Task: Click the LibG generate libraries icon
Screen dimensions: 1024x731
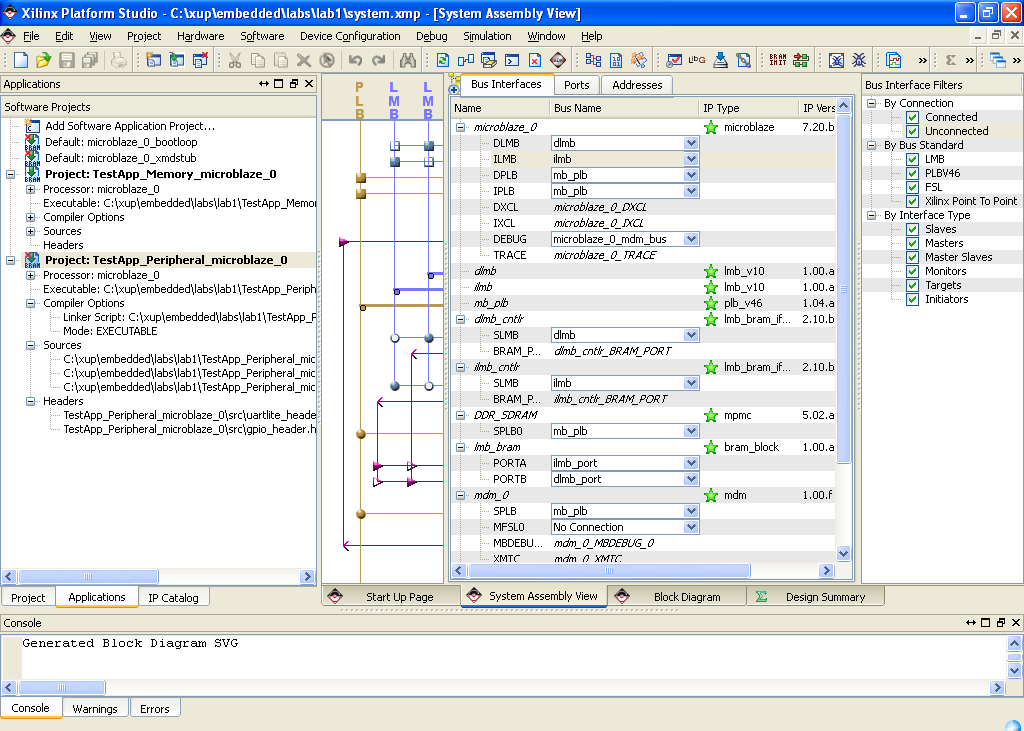Action: click(697, 60)
